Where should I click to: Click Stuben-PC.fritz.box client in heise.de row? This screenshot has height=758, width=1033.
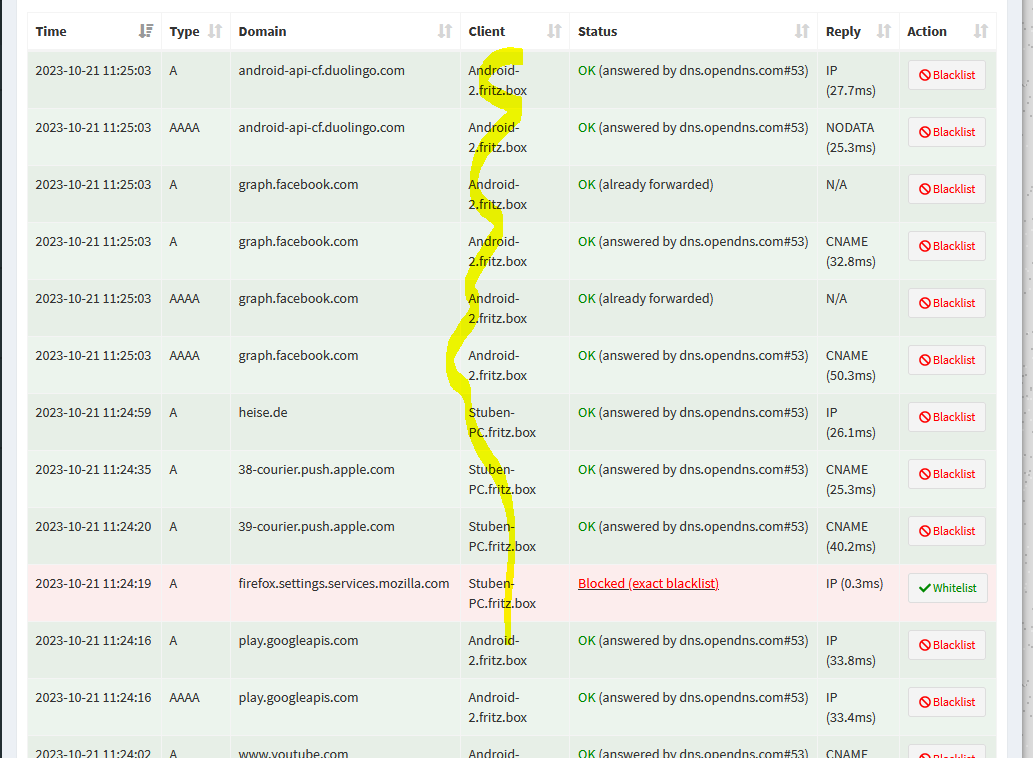[x=502, y=423]
